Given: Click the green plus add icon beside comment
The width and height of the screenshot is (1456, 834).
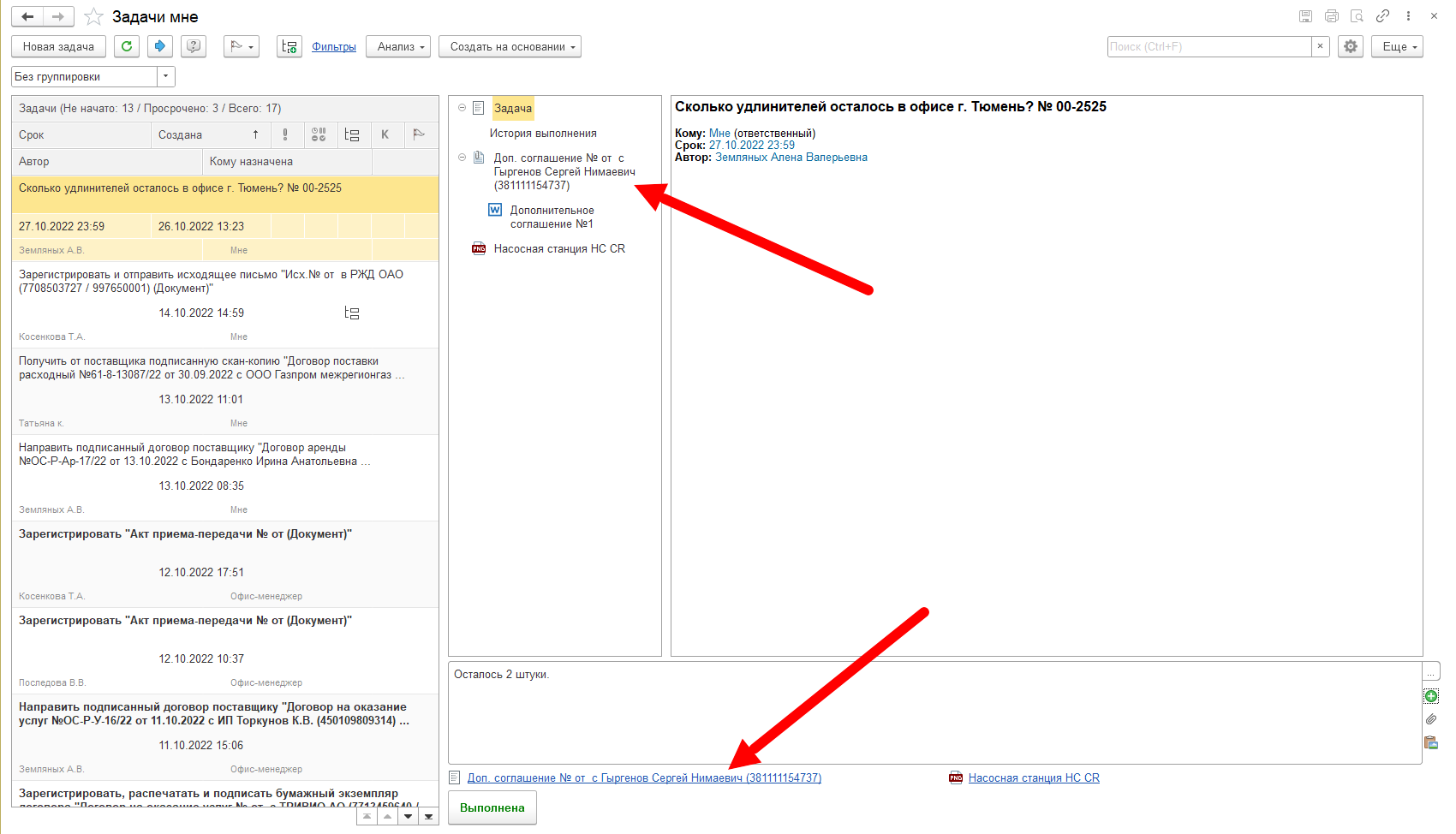Looking at the screenshot, I should 1431,696.
